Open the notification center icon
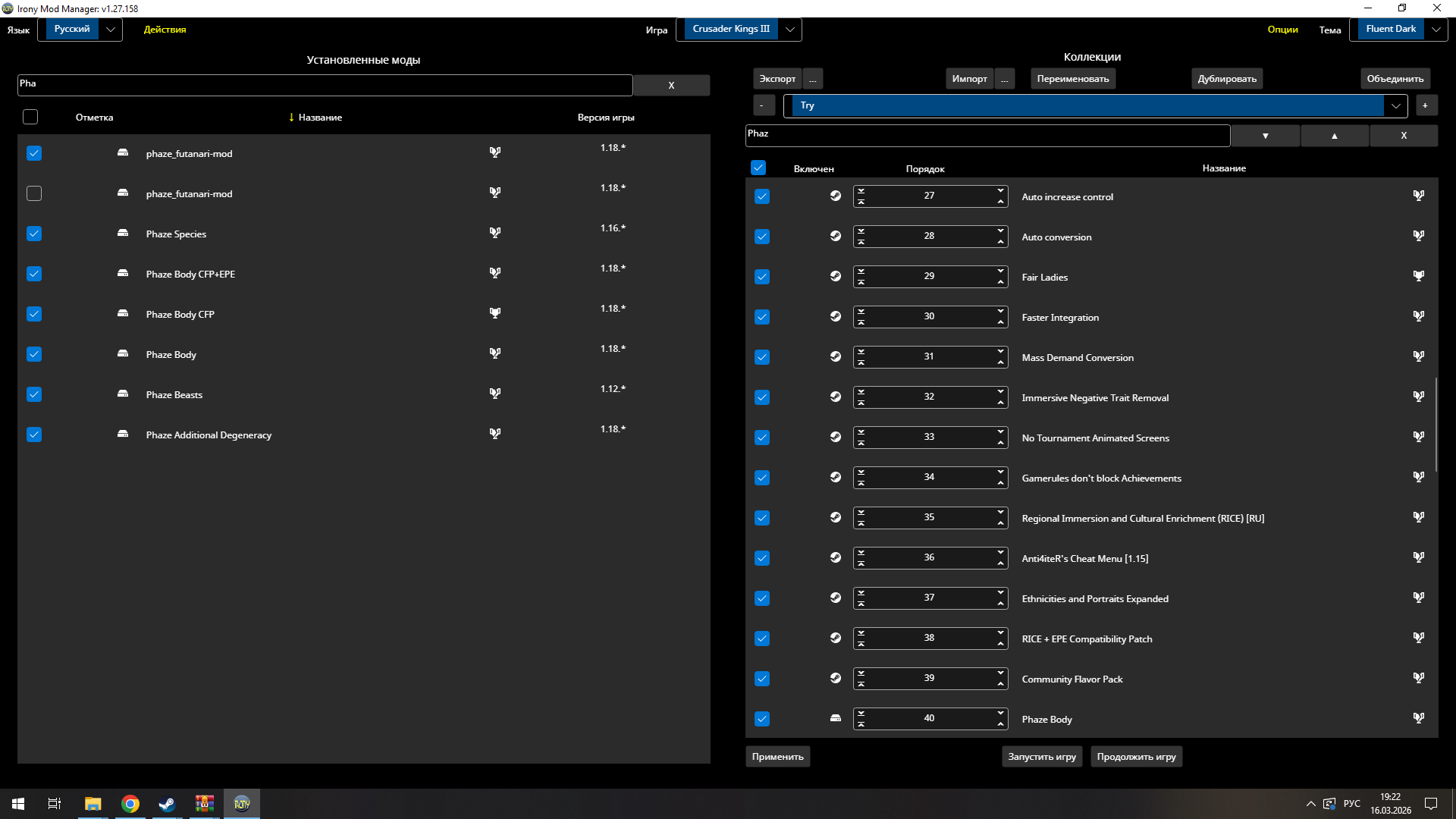1456x819 pixels. point(1431,804)
